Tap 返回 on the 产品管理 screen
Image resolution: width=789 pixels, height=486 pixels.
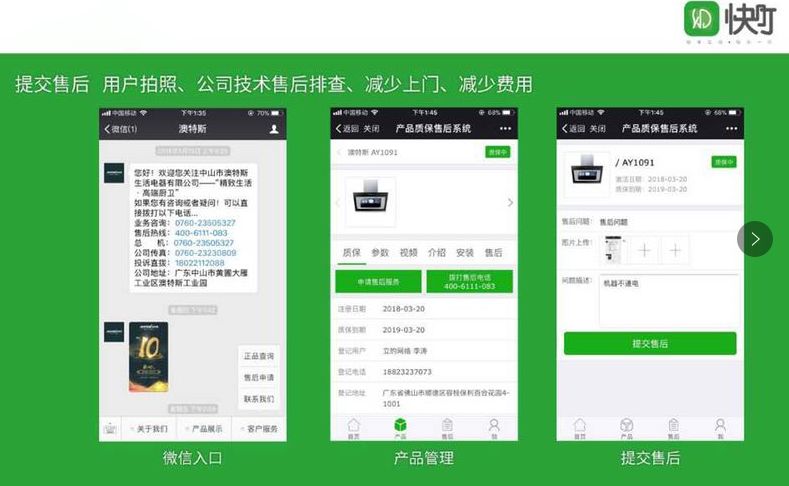pos(347,129)
